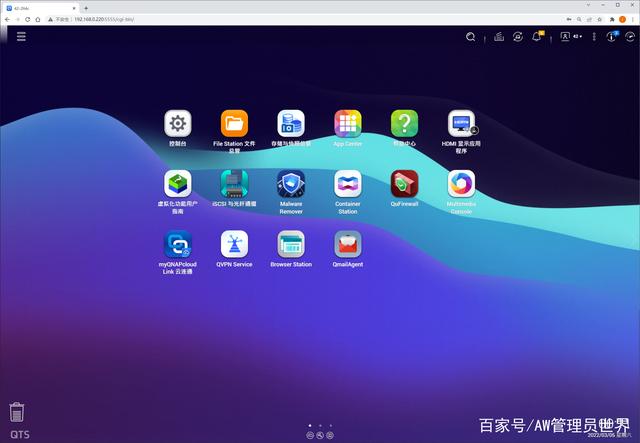Click middle round icon below page dots
Image resolution: width=640 pixels, height=443 pixels.
[x=320, y=435]
